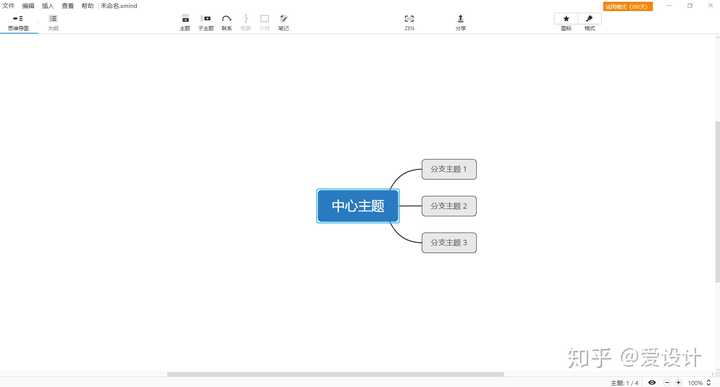The image size is (720, 387).
Task: Open the 文件 menu
Action: pos(8,6)
